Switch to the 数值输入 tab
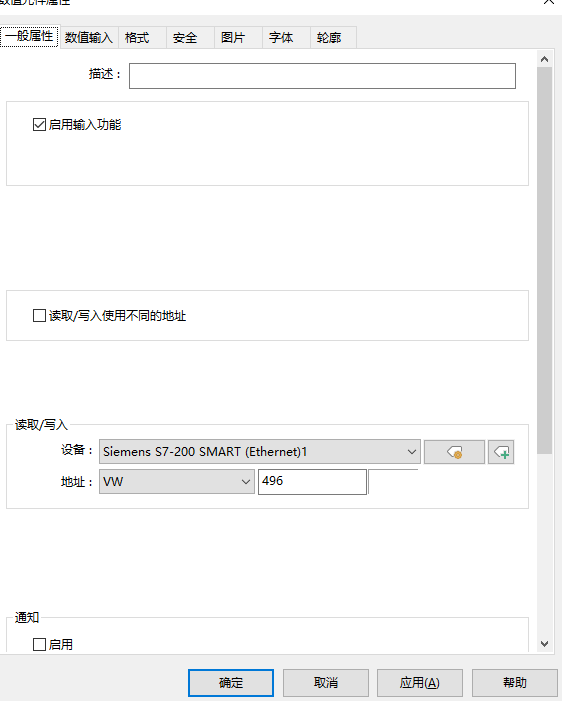Viewport: 562px width, 701px height. pyautogui.click(x=89, y=38)
